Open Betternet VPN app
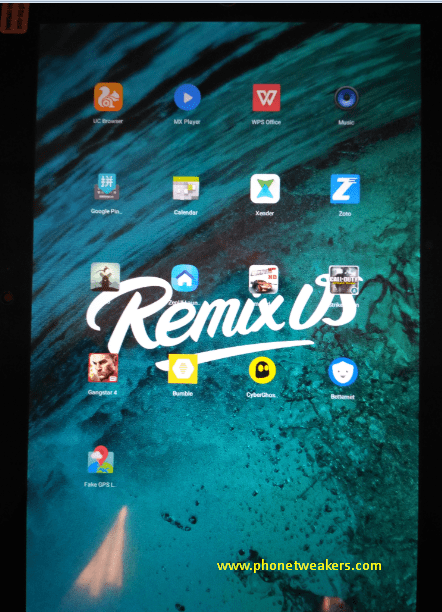The width and height of the screenshot is (442, 612). [343, 372]
